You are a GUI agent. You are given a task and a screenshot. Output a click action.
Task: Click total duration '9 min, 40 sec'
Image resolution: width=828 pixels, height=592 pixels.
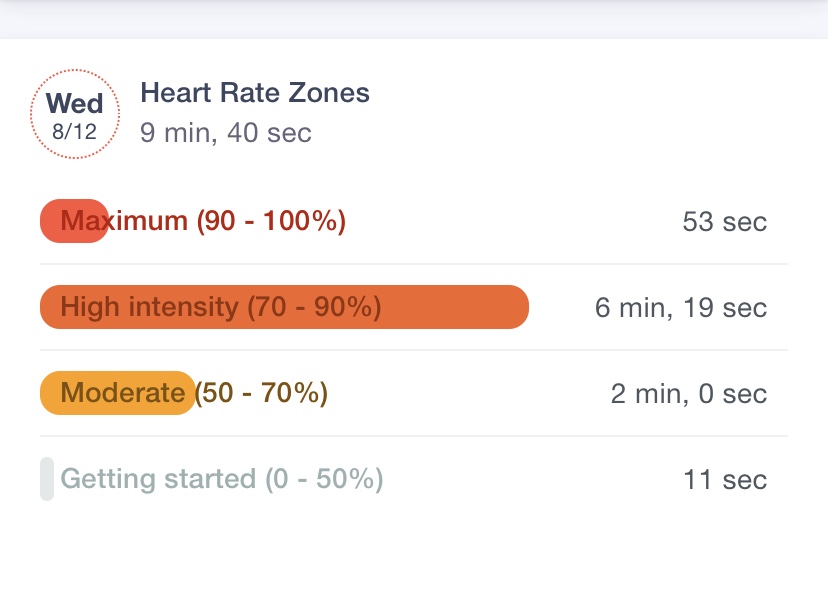(x=226, y=132)
